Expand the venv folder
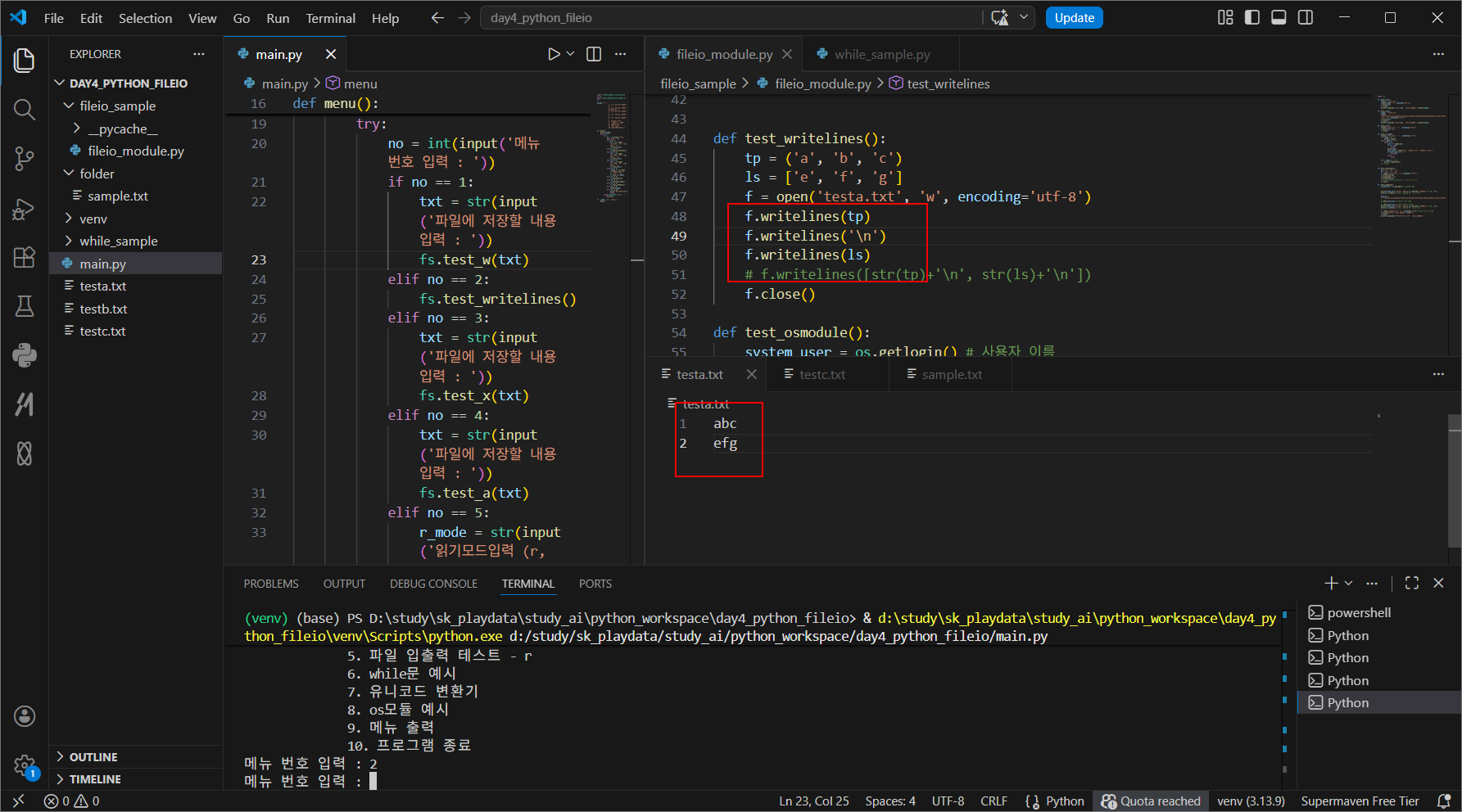This screenshot has height=812, width=1462. [136, 219]
